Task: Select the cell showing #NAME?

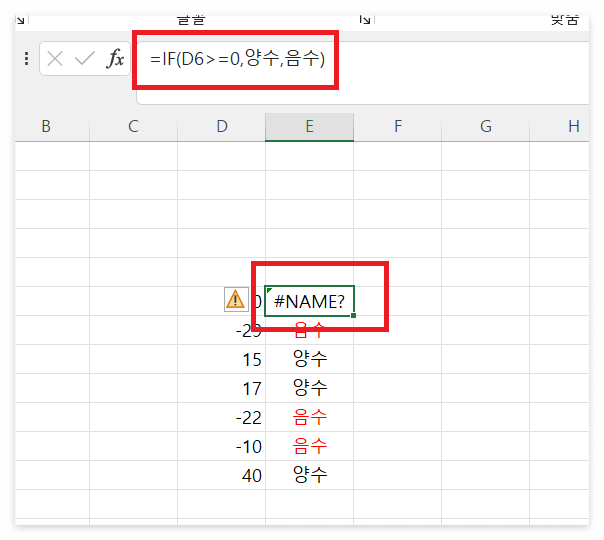Action: tap(309, 301)
